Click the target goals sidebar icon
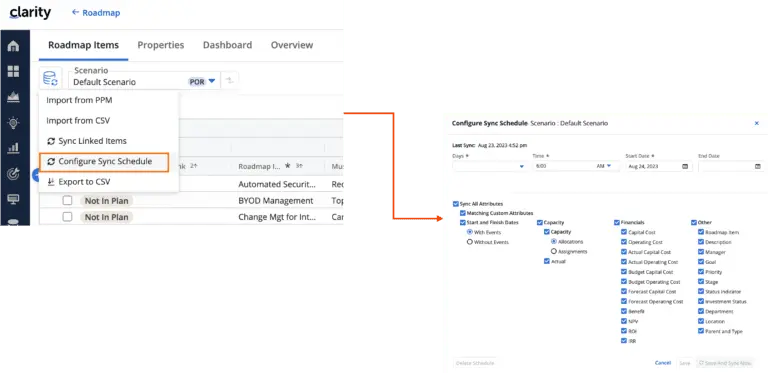The width and height of the screenshot is (768, 373). [x=14, y=173]
